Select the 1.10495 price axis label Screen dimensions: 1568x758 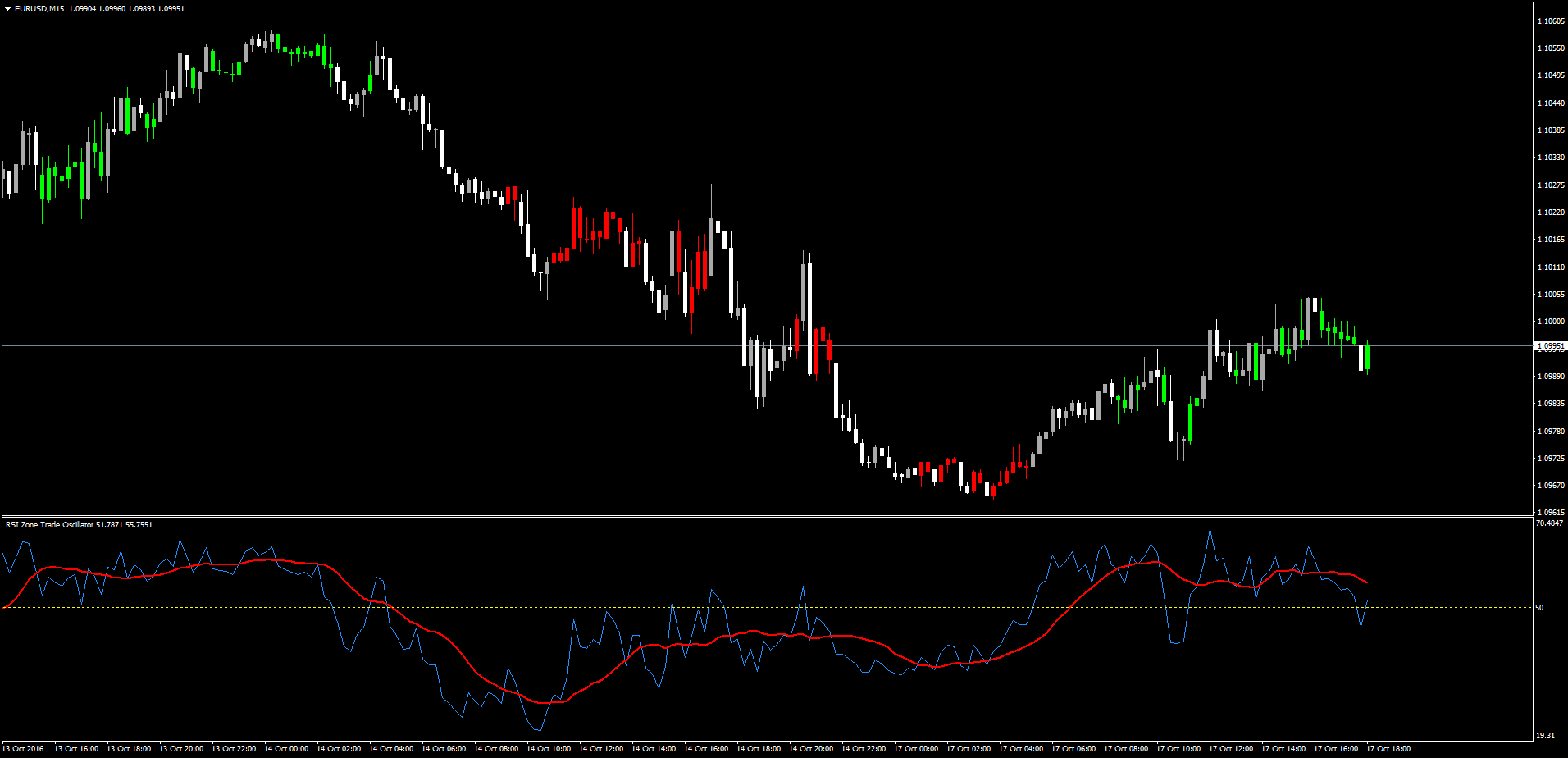(1552, 75)
